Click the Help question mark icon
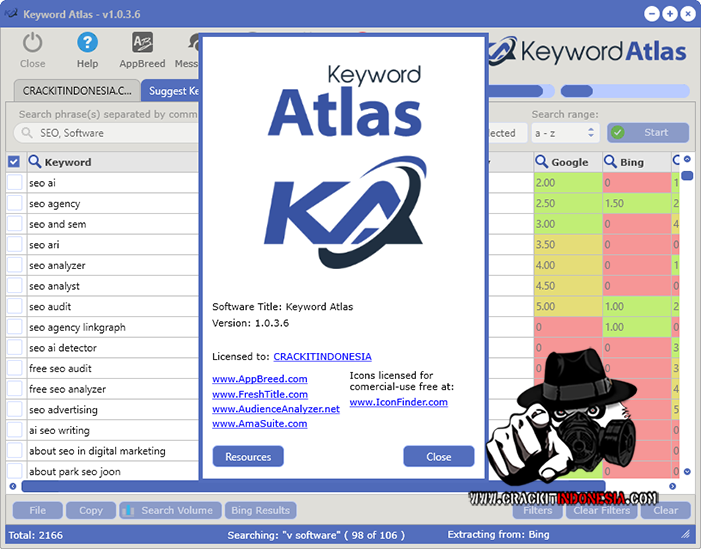 [x=88, y=43]
